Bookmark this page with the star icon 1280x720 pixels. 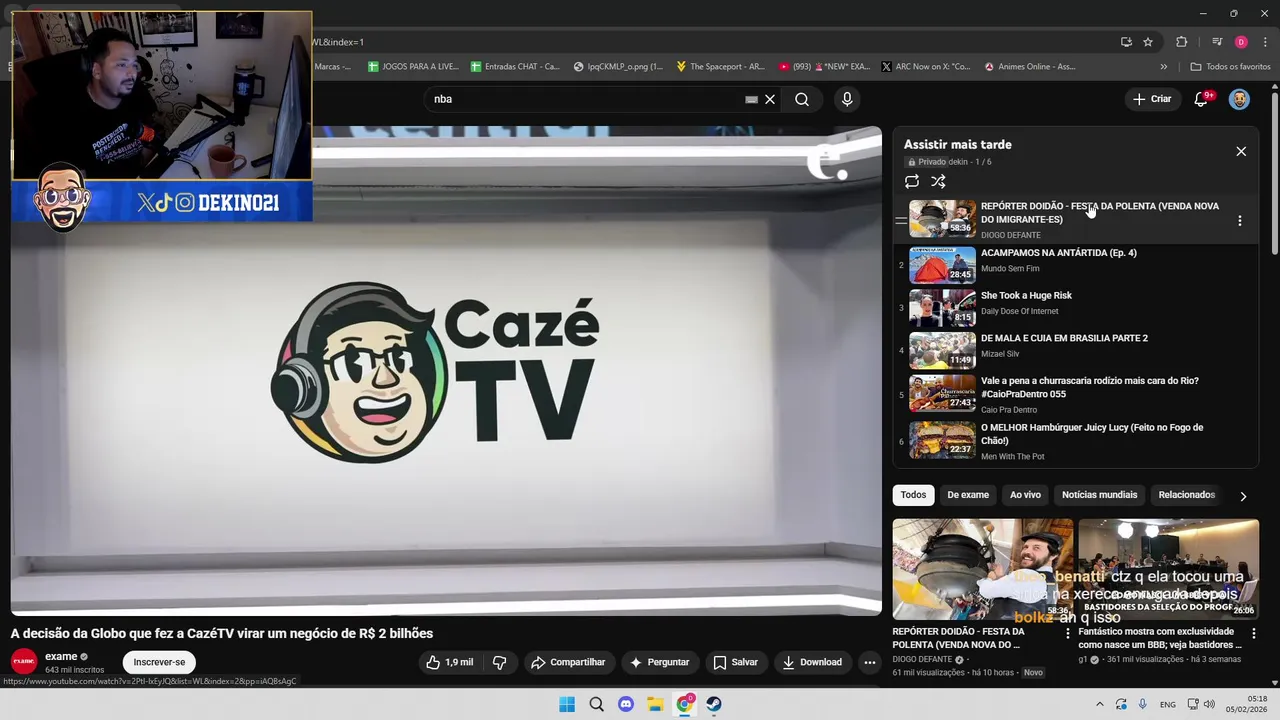click(1148, 42)
